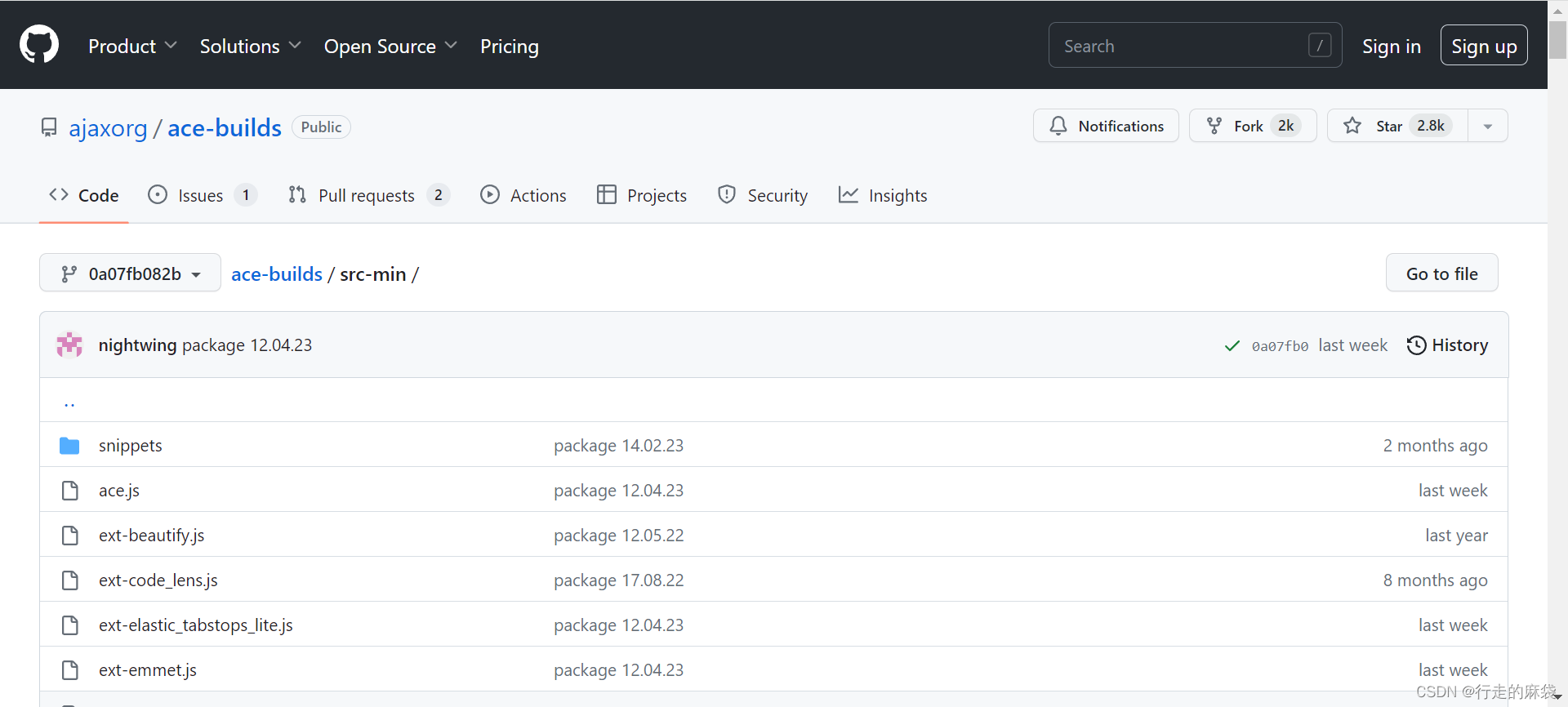Click the 0a07fb0 commit hash
This screenshot has width=1568, height=707.
(x=1280, y=346)
